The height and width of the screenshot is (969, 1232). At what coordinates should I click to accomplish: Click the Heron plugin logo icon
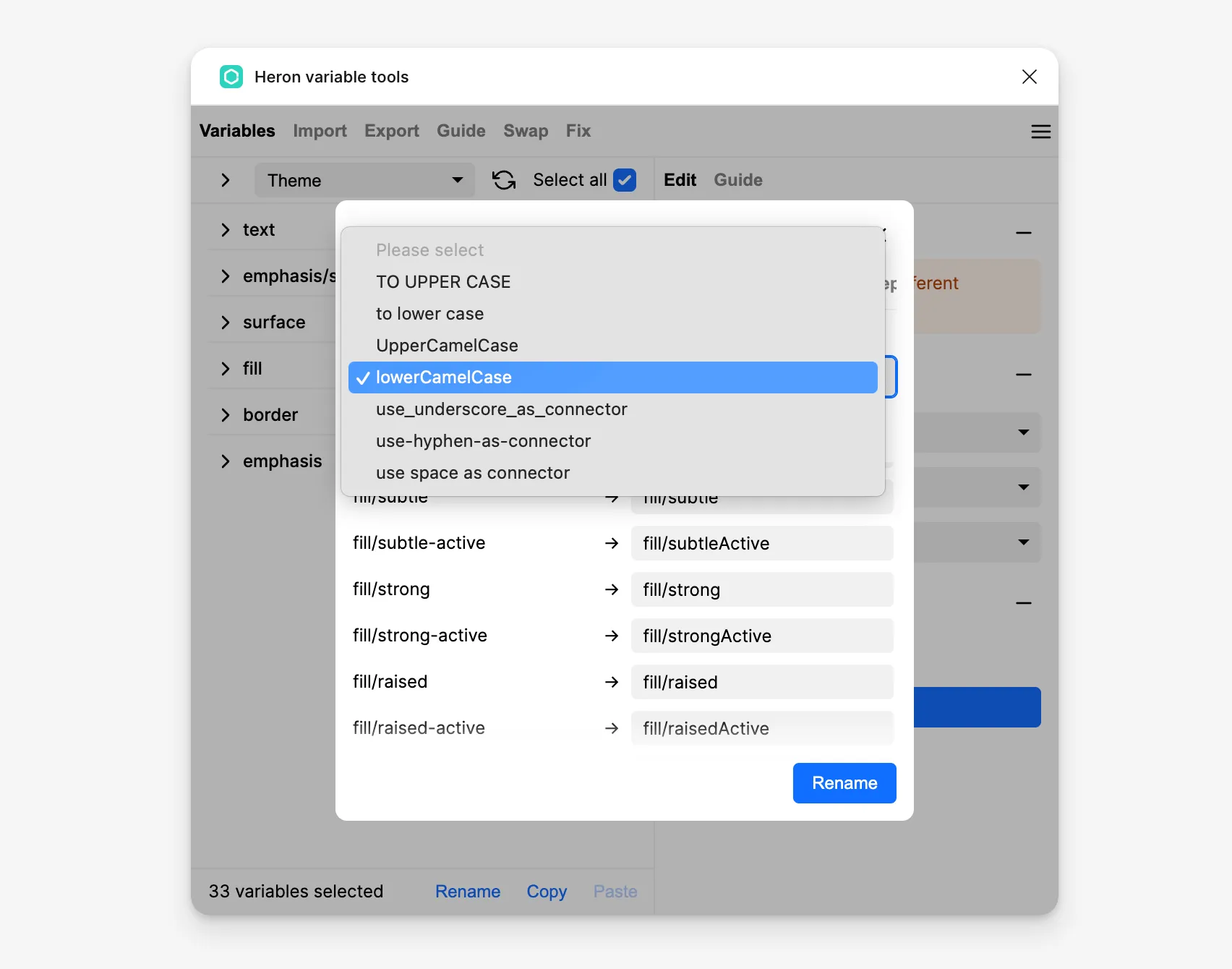tap(231, 77)
